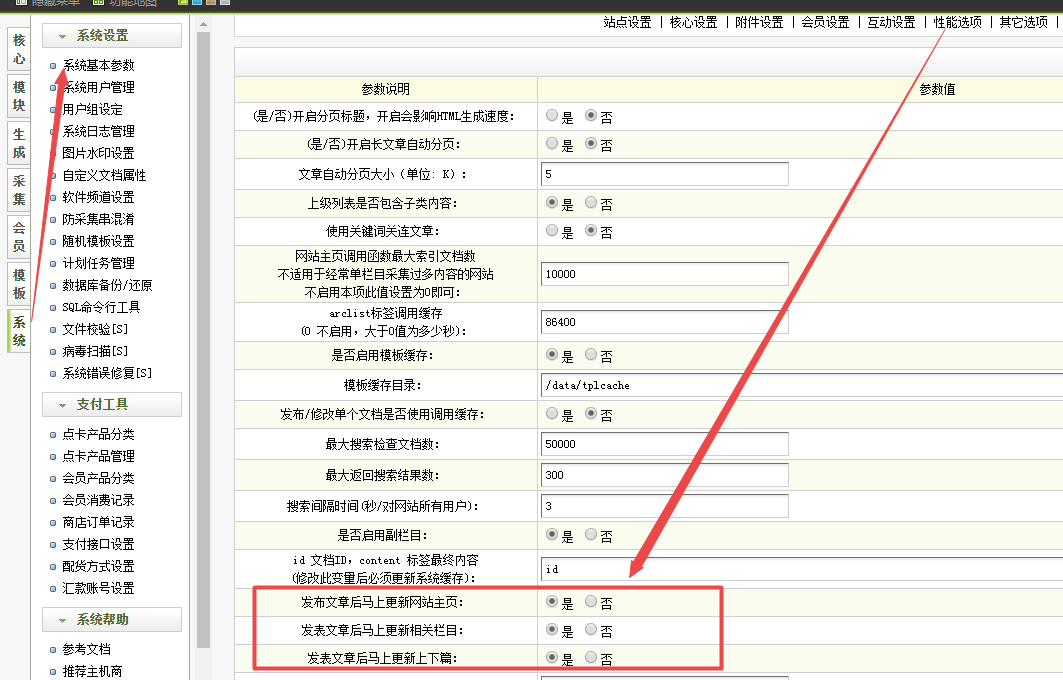Open 系统错误修复[S] menu link
This screenshot has width=1063, height=680.
coord(107,373)
